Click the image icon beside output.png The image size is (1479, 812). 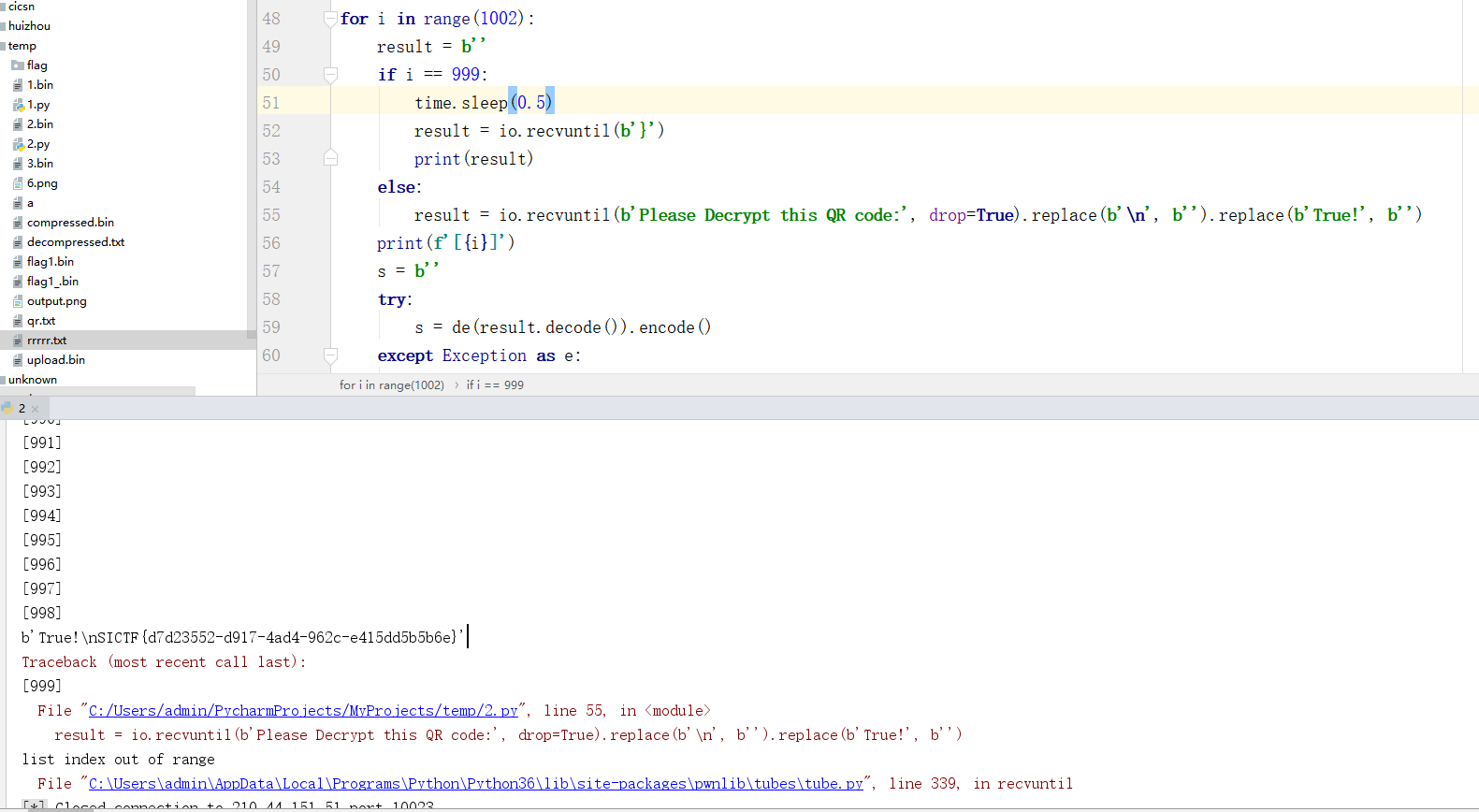[x=18, y=301]
